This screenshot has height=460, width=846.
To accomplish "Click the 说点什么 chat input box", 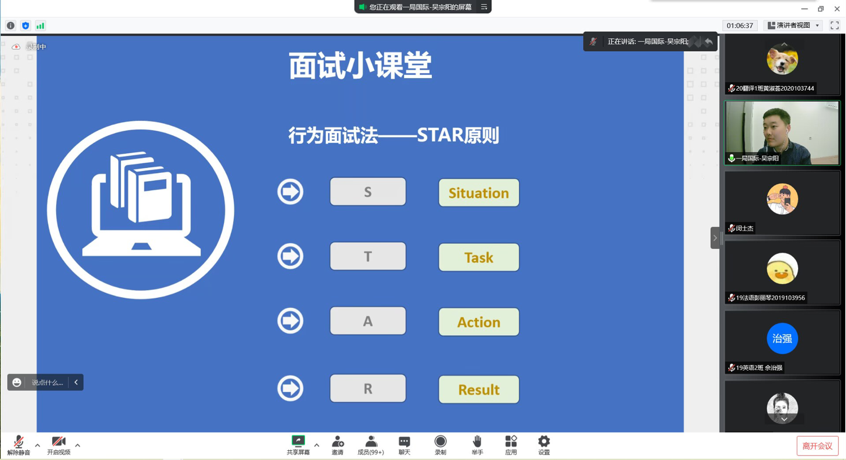I will (47, 382).
